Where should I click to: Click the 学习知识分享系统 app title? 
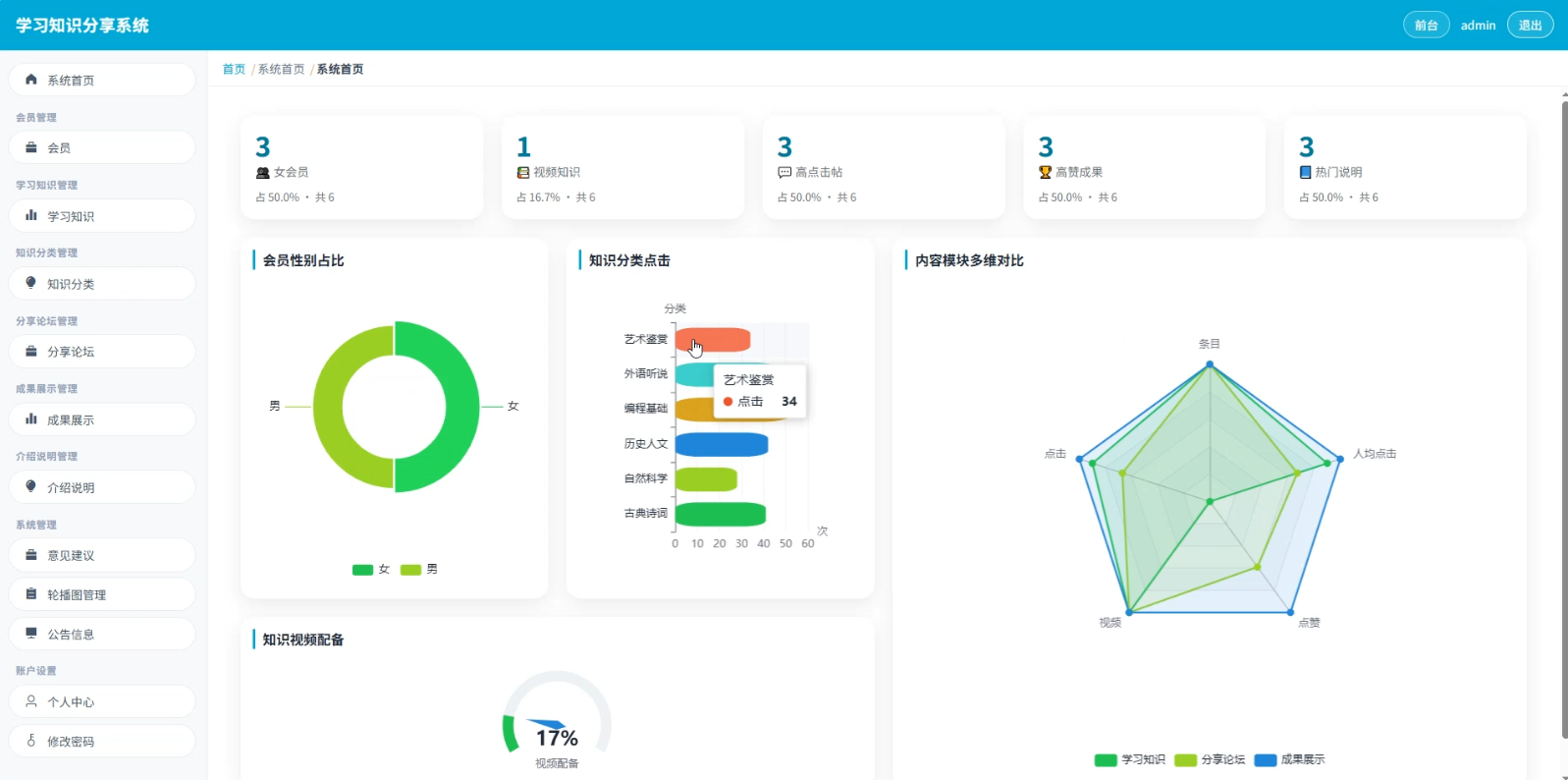click(x=82, y=26)
